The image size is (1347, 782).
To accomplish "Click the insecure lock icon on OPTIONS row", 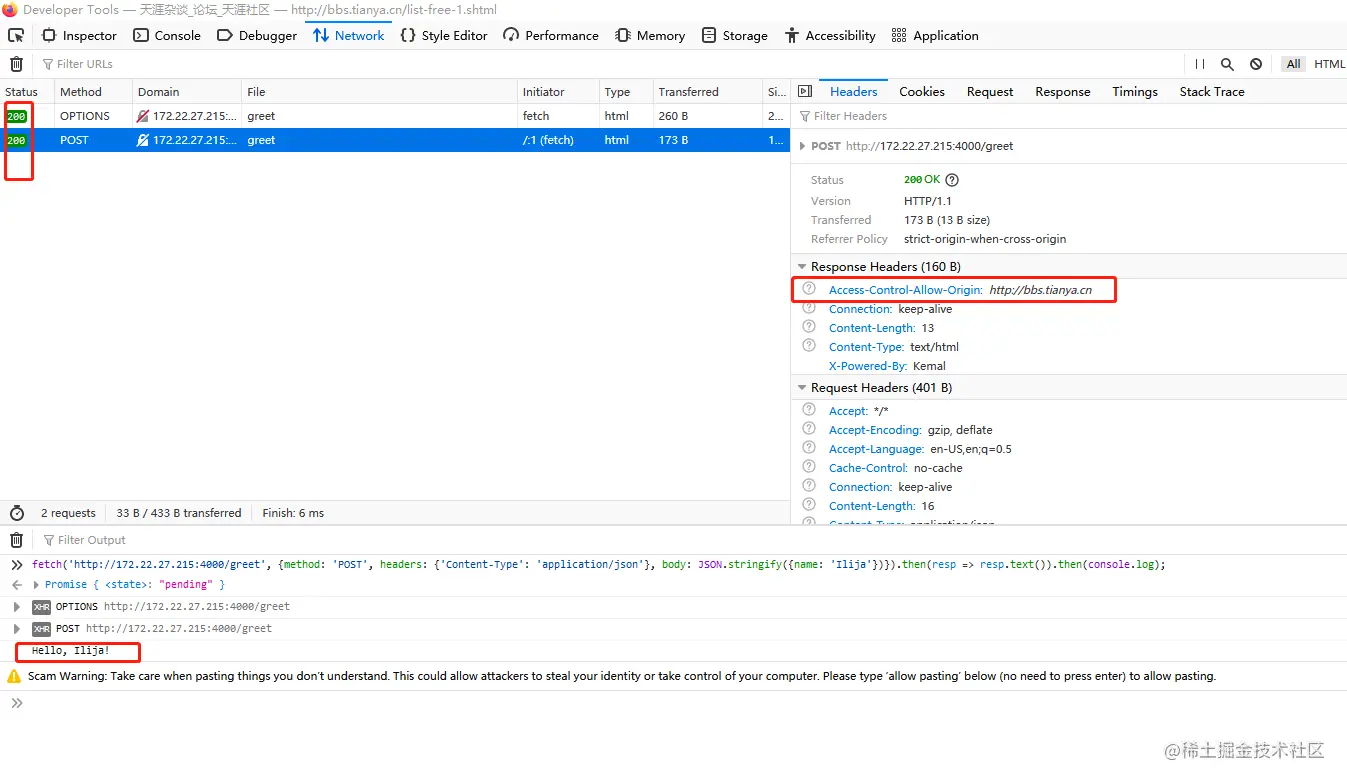I will 143,116.
